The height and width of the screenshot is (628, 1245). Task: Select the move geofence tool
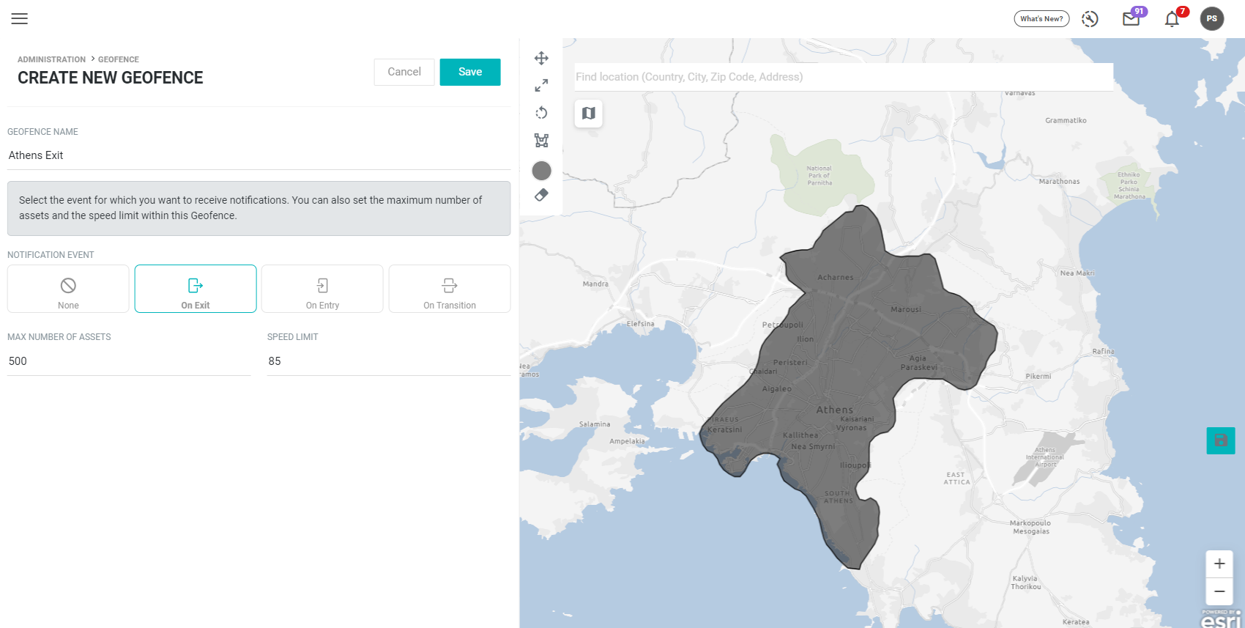pyautogui.click(x=541, y=58)
